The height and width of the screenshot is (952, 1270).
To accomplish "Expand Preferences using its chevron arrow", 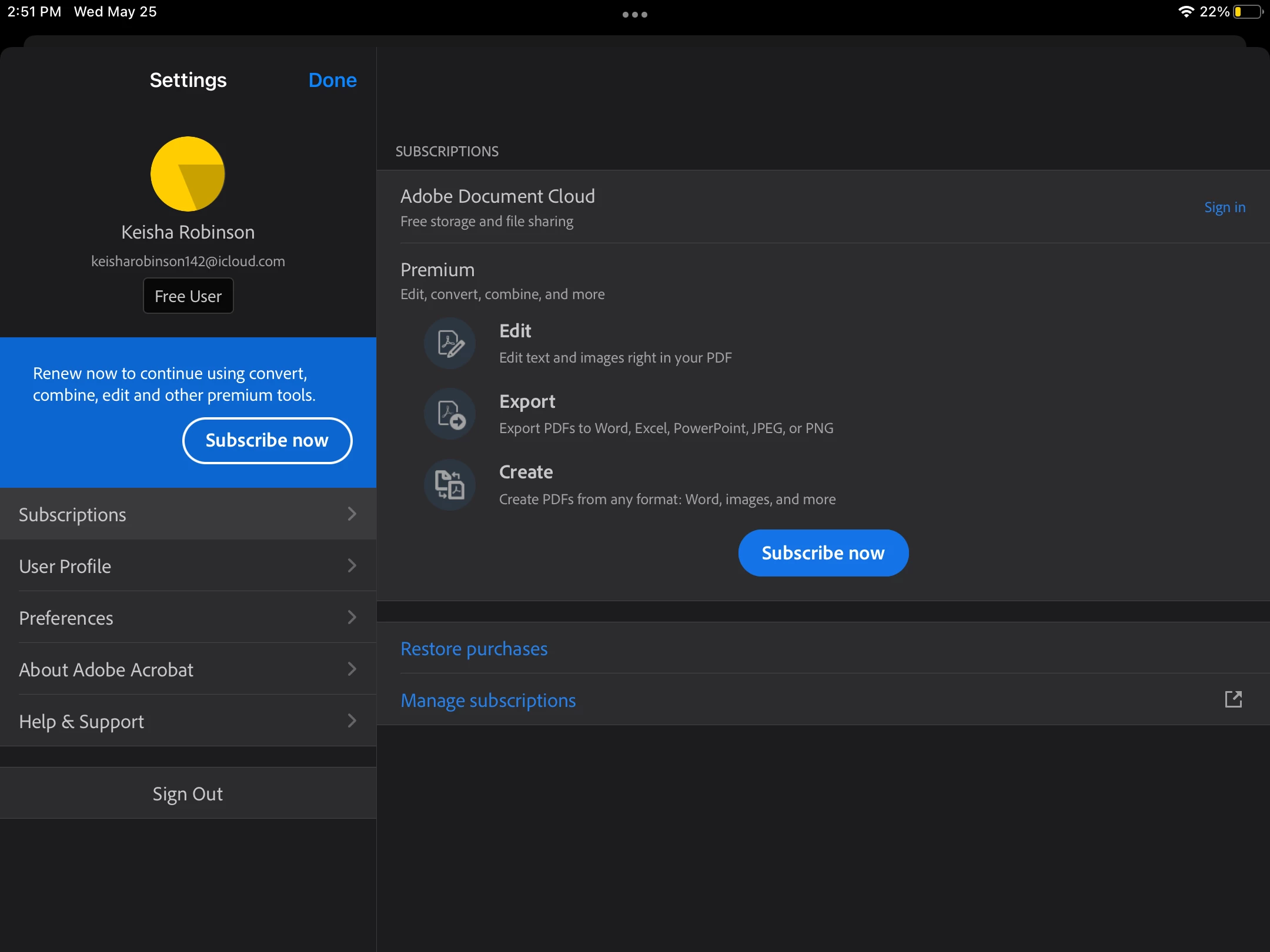I will point(352,618).
